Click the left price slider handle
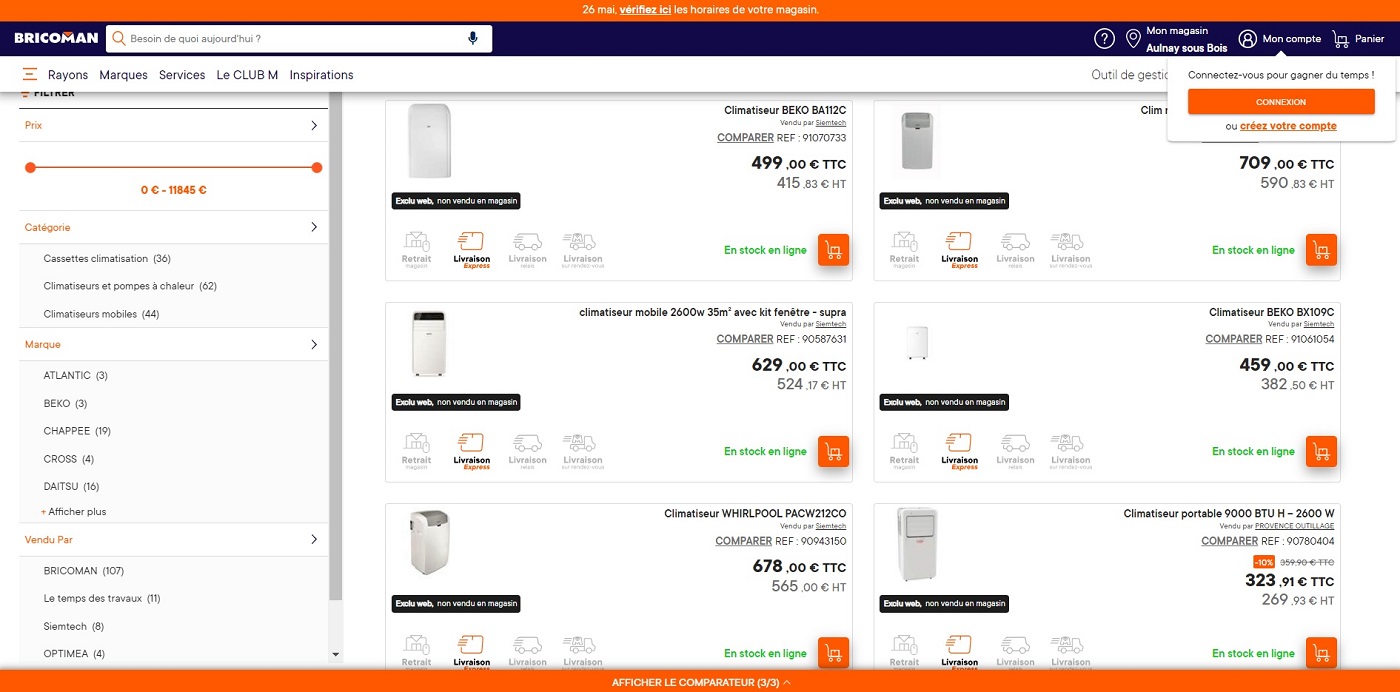This screenshot has height=692, width=1400. click(x=30, y=168)
